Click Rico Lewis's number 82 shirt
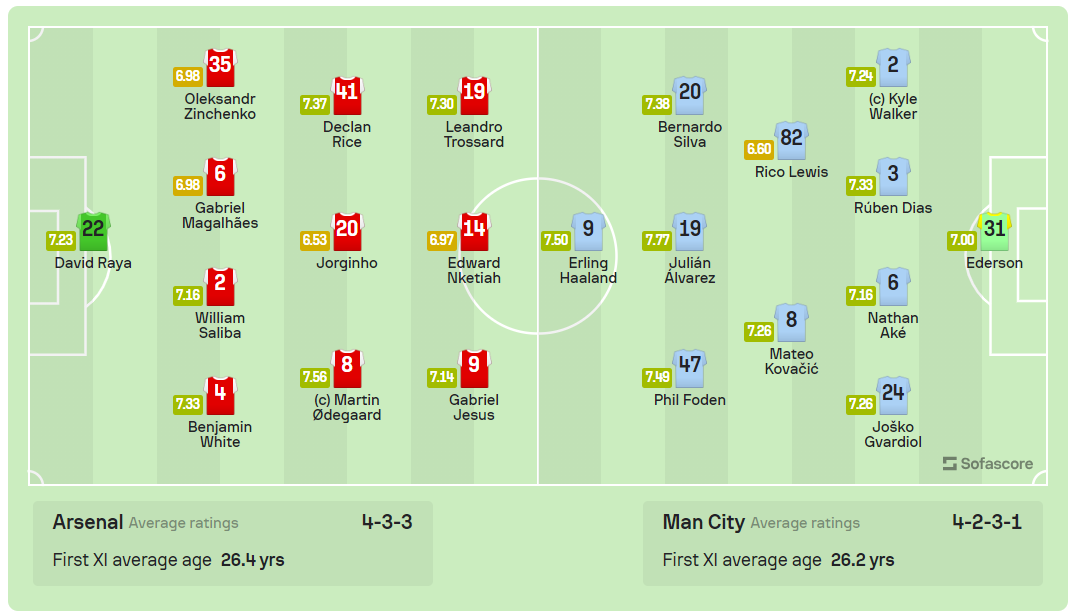This screenshot has width=1072, height=614. tap(791, 140)
